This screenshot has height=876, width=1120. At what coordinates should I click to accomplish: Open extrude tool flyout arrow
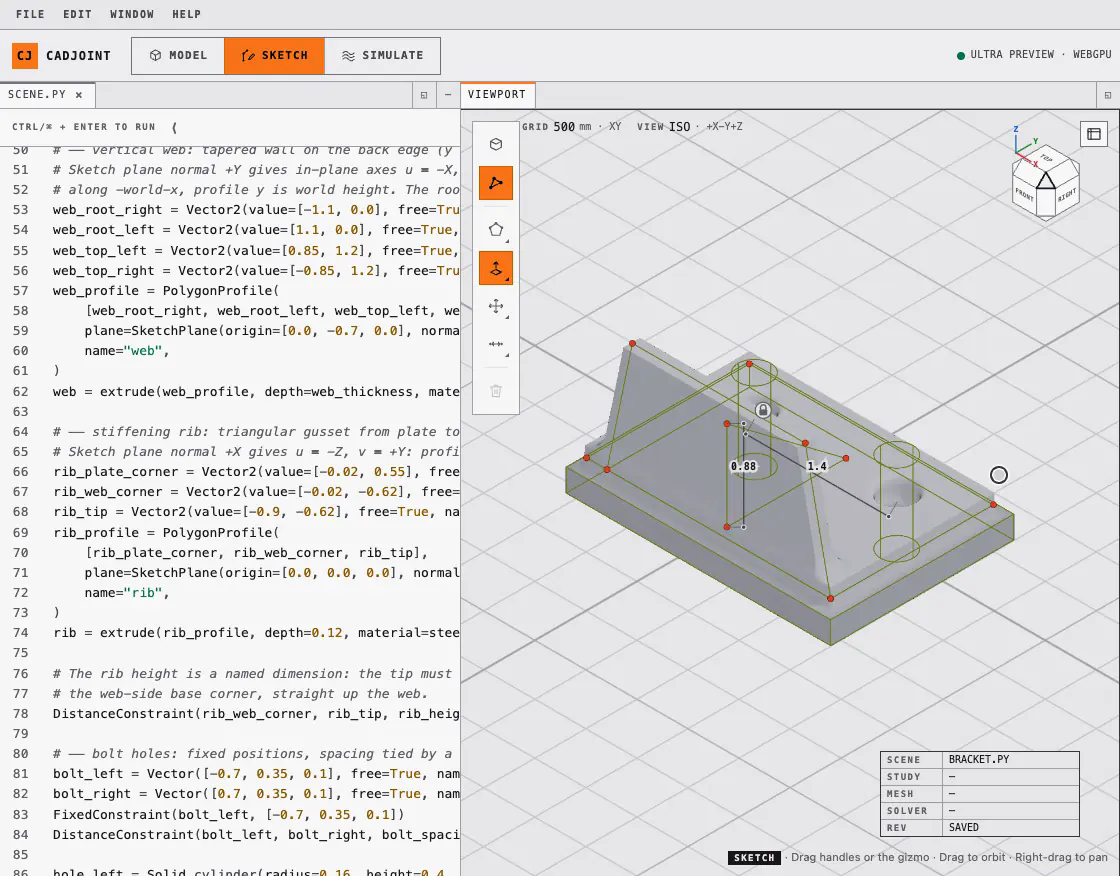point(507,279)
